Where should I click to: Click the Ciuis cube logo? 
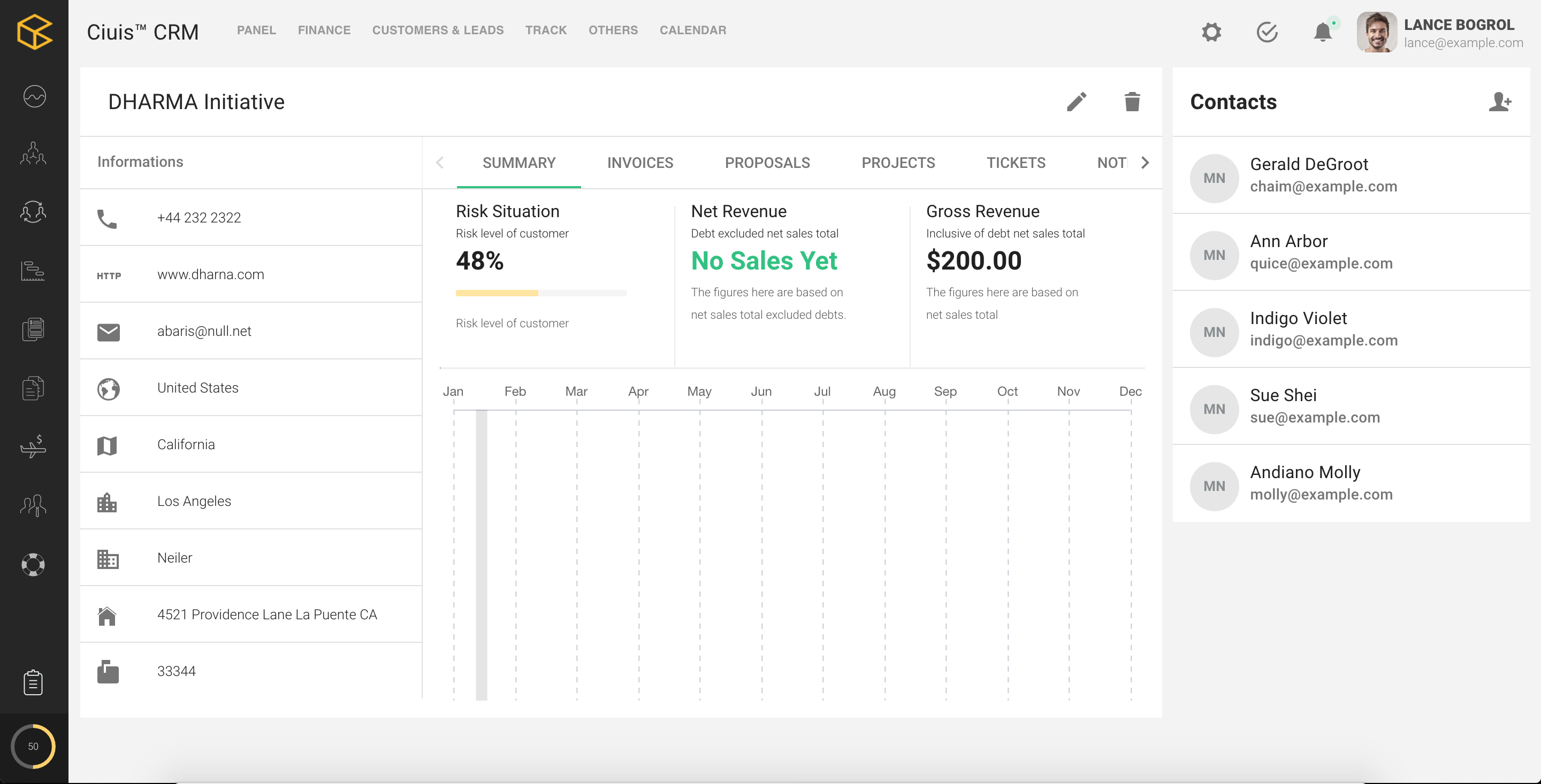coord(34,32)
